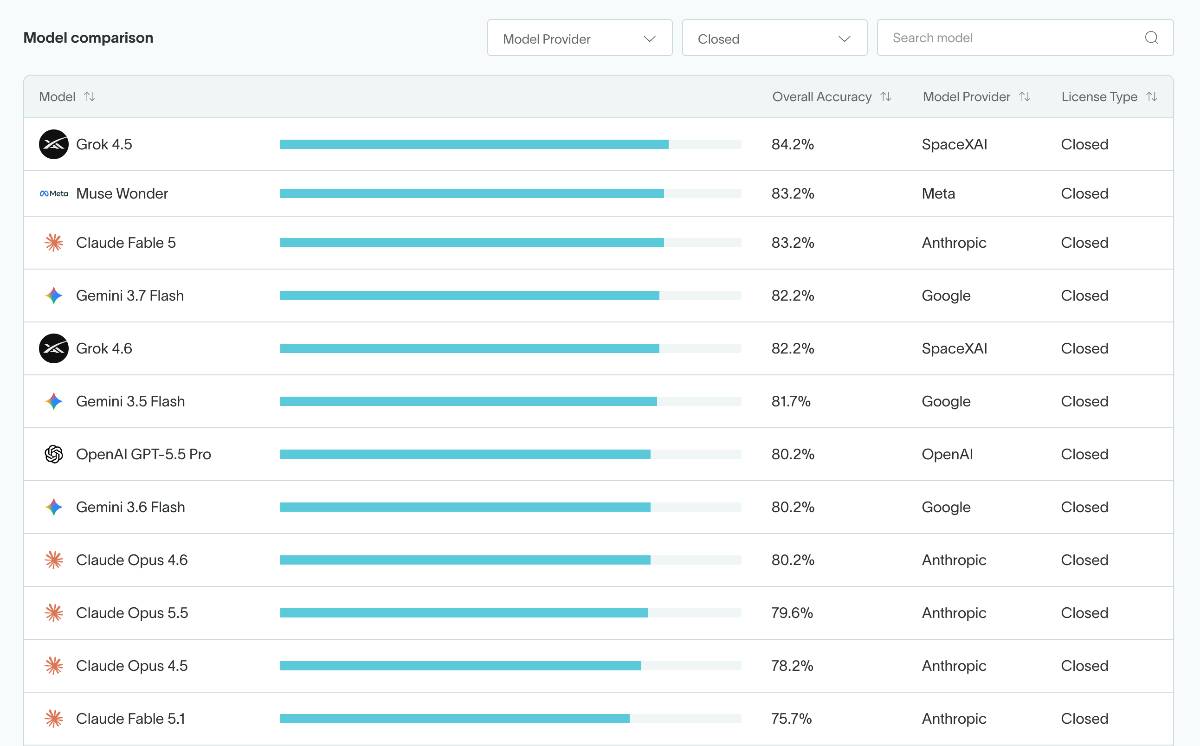Click Closed license in Muse Wonder row
Viewport: 1200px width, 746px height.
[x=1085, y=193]
